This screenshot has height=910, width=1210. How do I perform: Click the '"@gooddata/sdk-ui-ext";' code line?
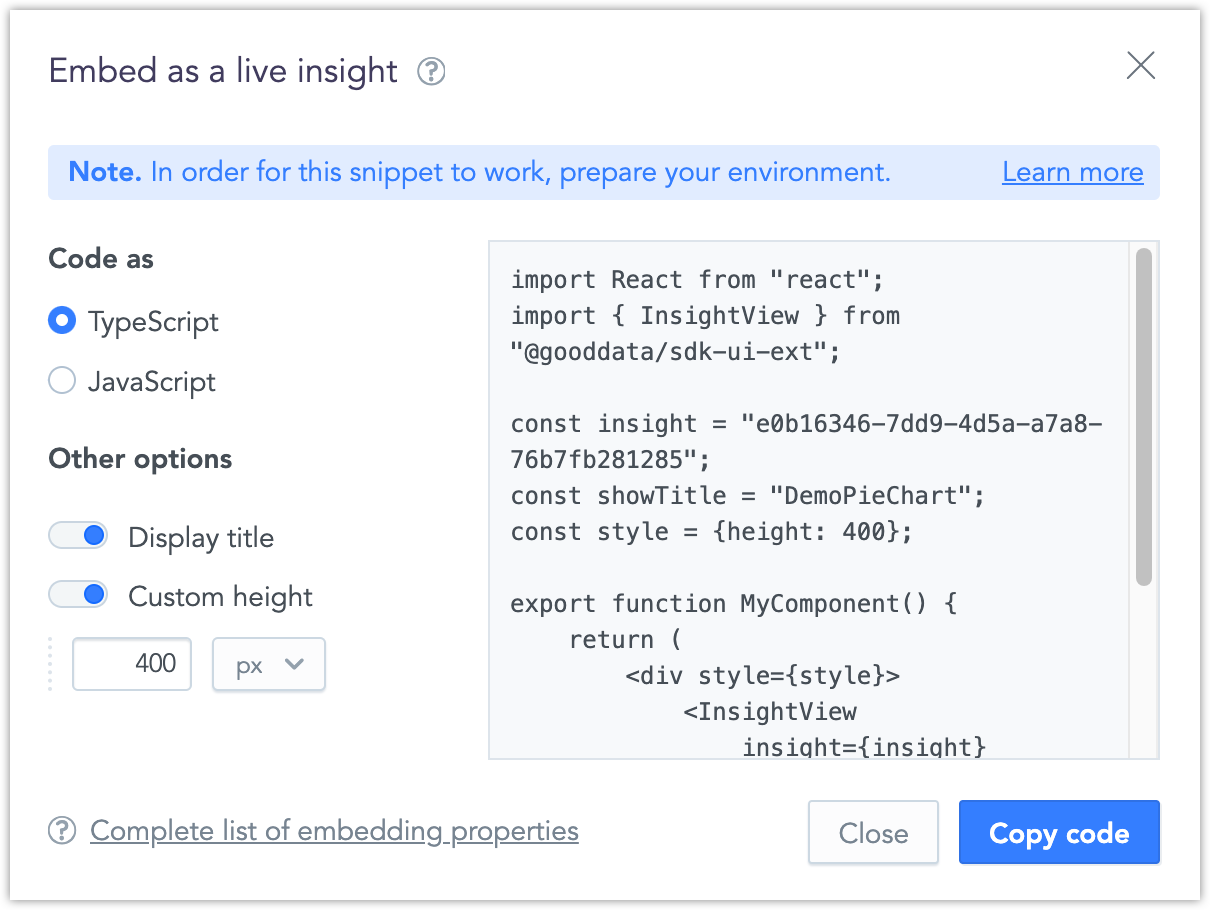tap(676, 352)
